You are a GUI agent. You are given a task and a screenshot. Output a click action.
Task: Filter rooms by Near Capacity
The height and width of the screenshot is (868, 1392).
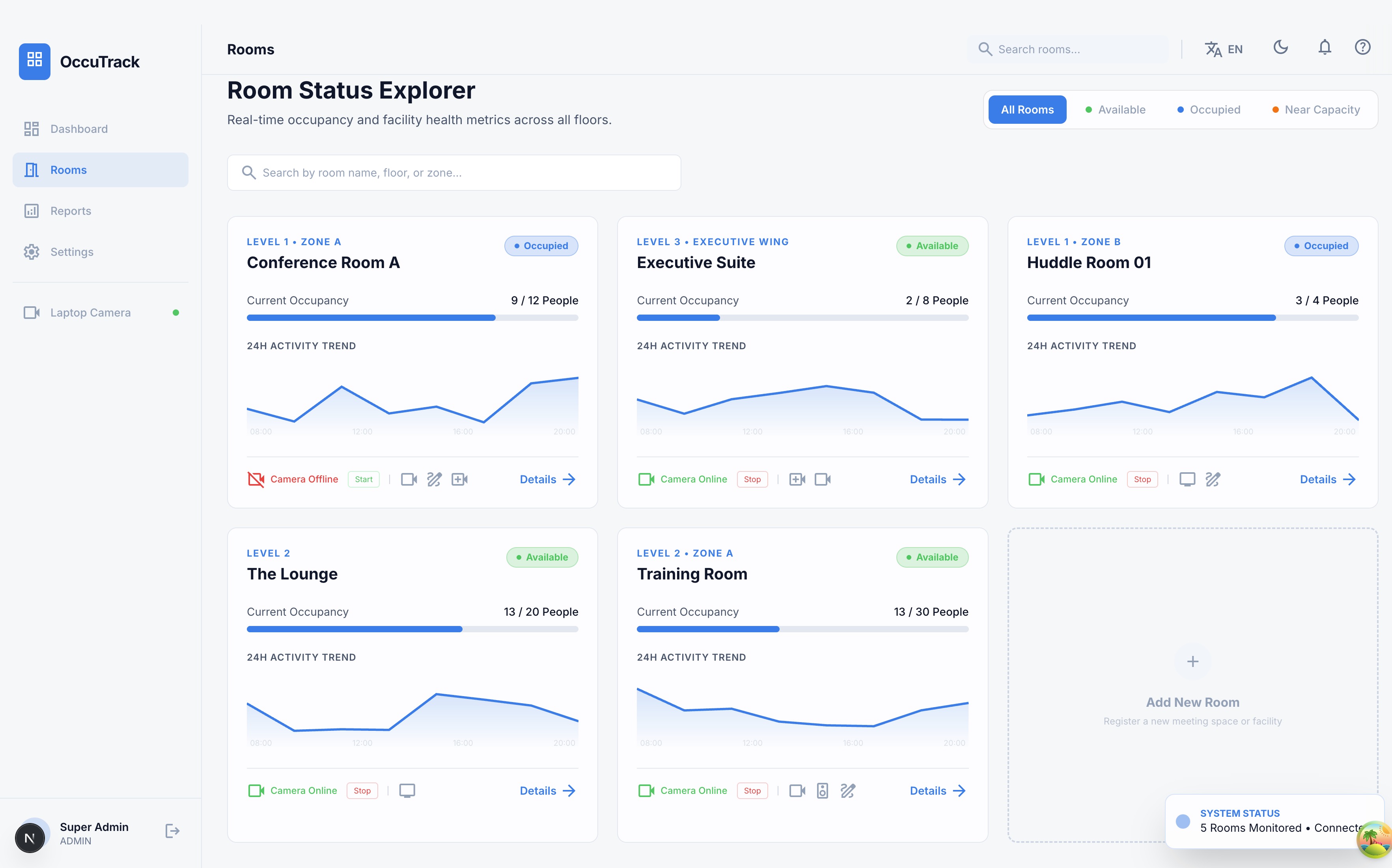pyautogui.click(x=1315, y=110)
